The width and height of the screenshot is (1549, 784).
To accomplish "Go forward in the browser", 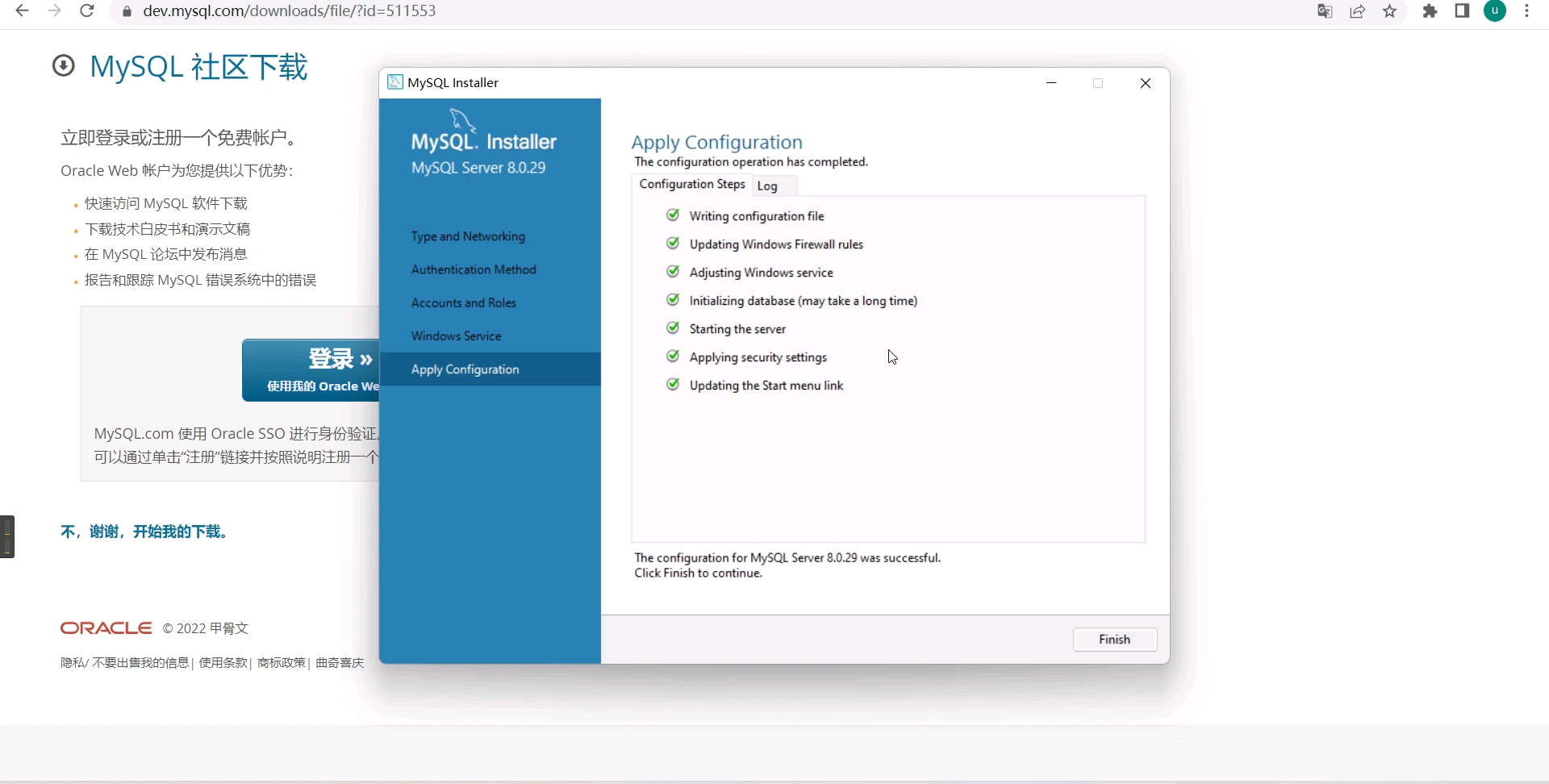I will coord(55,11).
